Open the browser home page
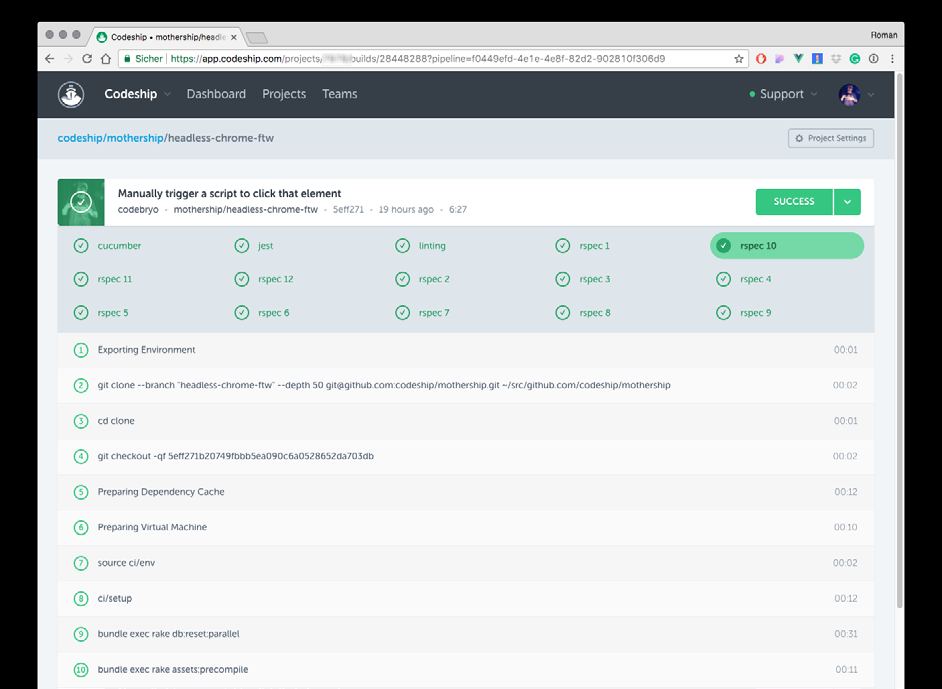This screenshot has height=689, width=942. 106,59
